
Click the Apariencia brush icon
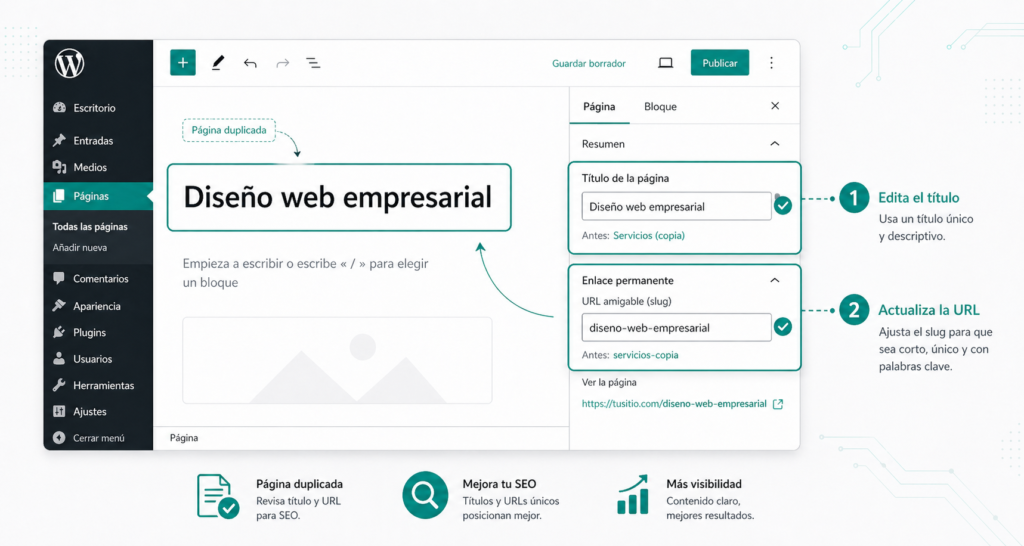coord(59,306)
